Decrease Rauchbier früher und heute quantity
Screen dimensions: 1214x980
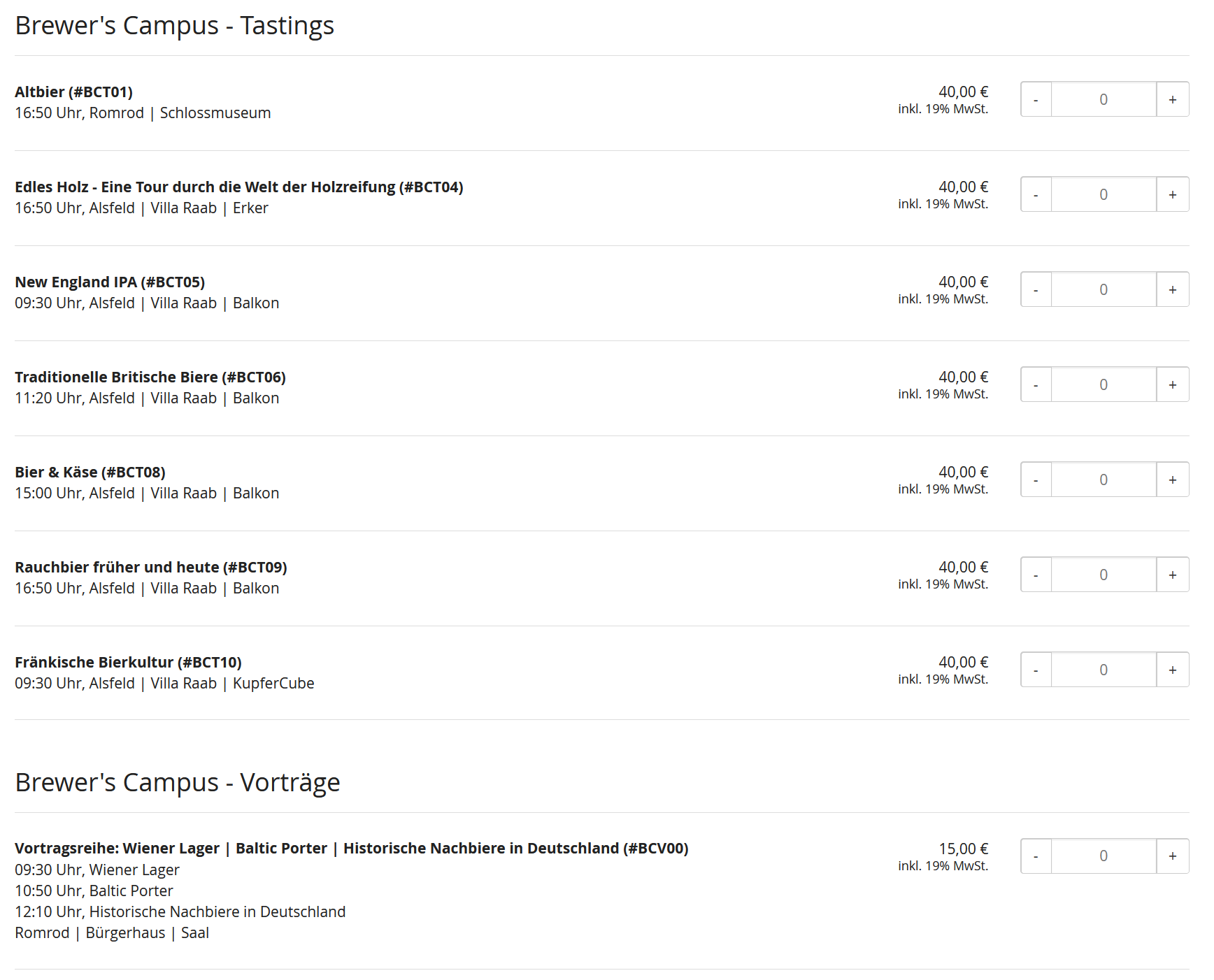[1036, 575]
